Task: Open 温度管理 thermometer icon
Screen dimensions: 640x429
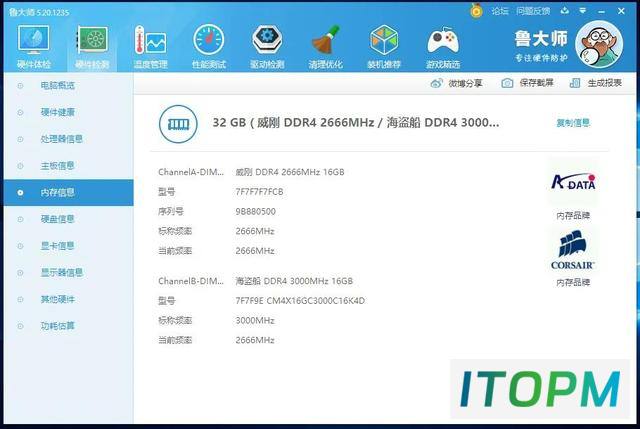Action: point(150,40)
